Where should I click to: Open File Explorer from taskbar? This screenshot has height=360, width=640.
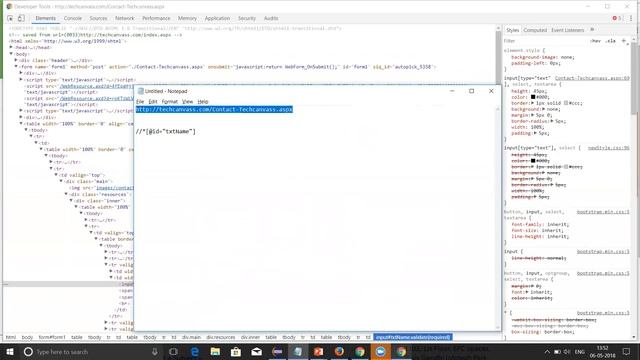click(x=215, y=352)
